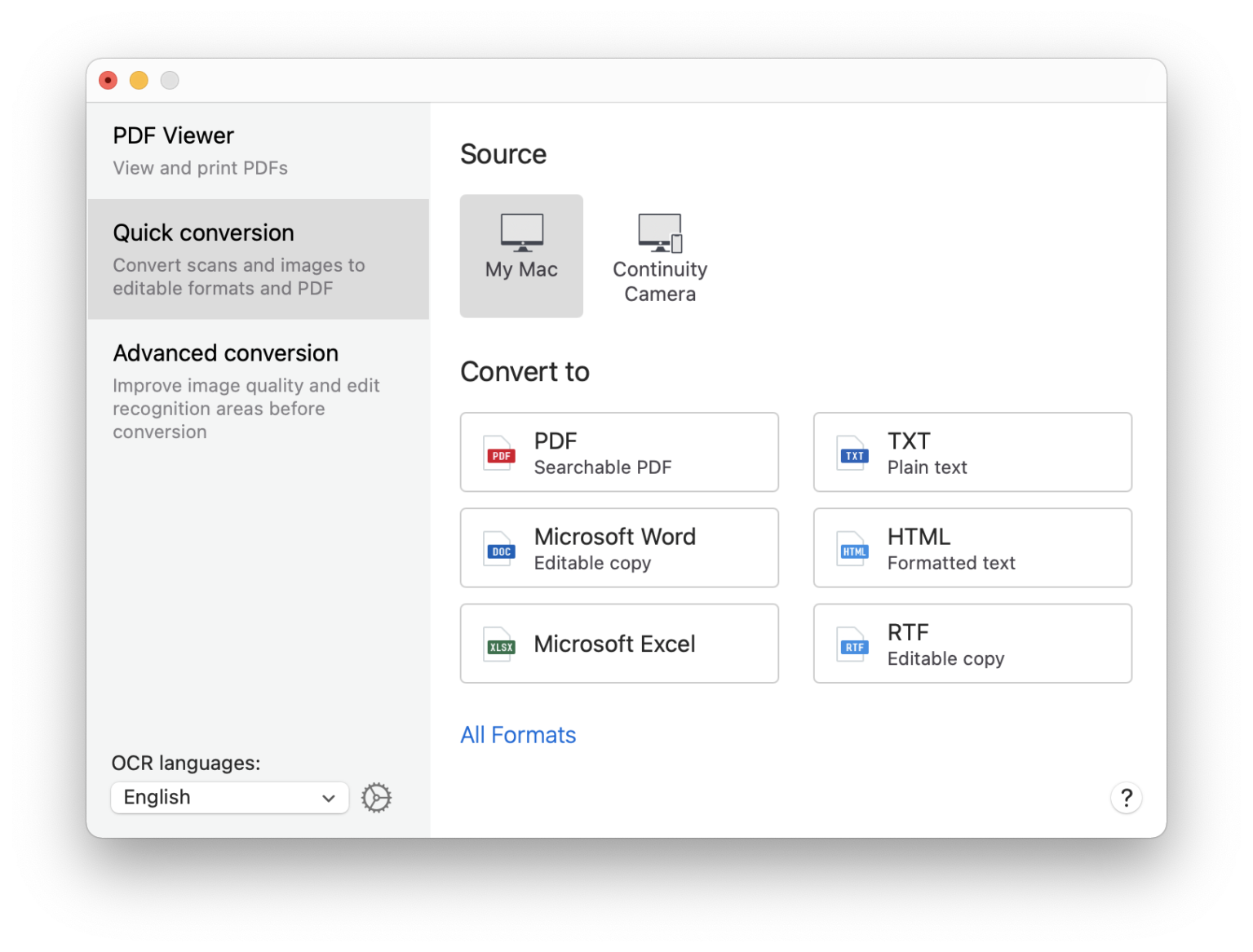Click the Searchable PDF label

(602, 467)
